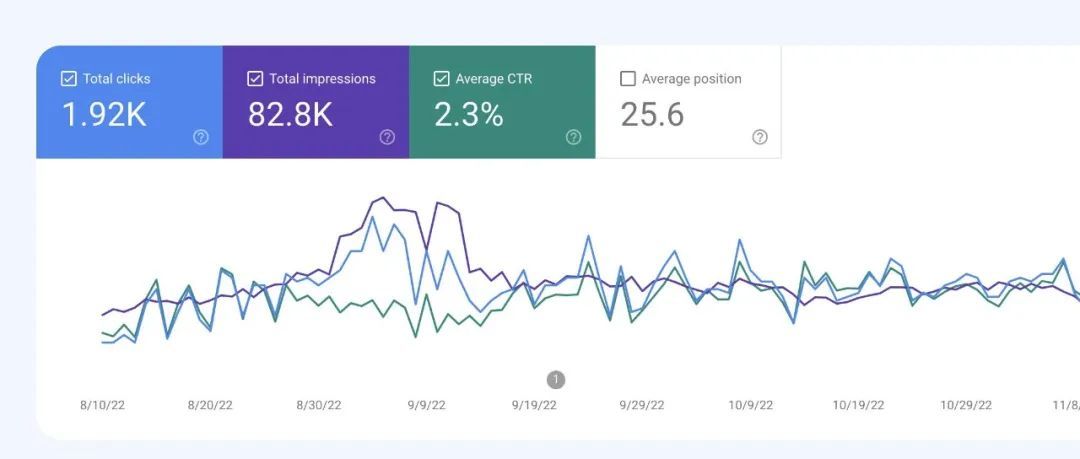Click the 8/10/22 date label

click(x=102, y=405)
